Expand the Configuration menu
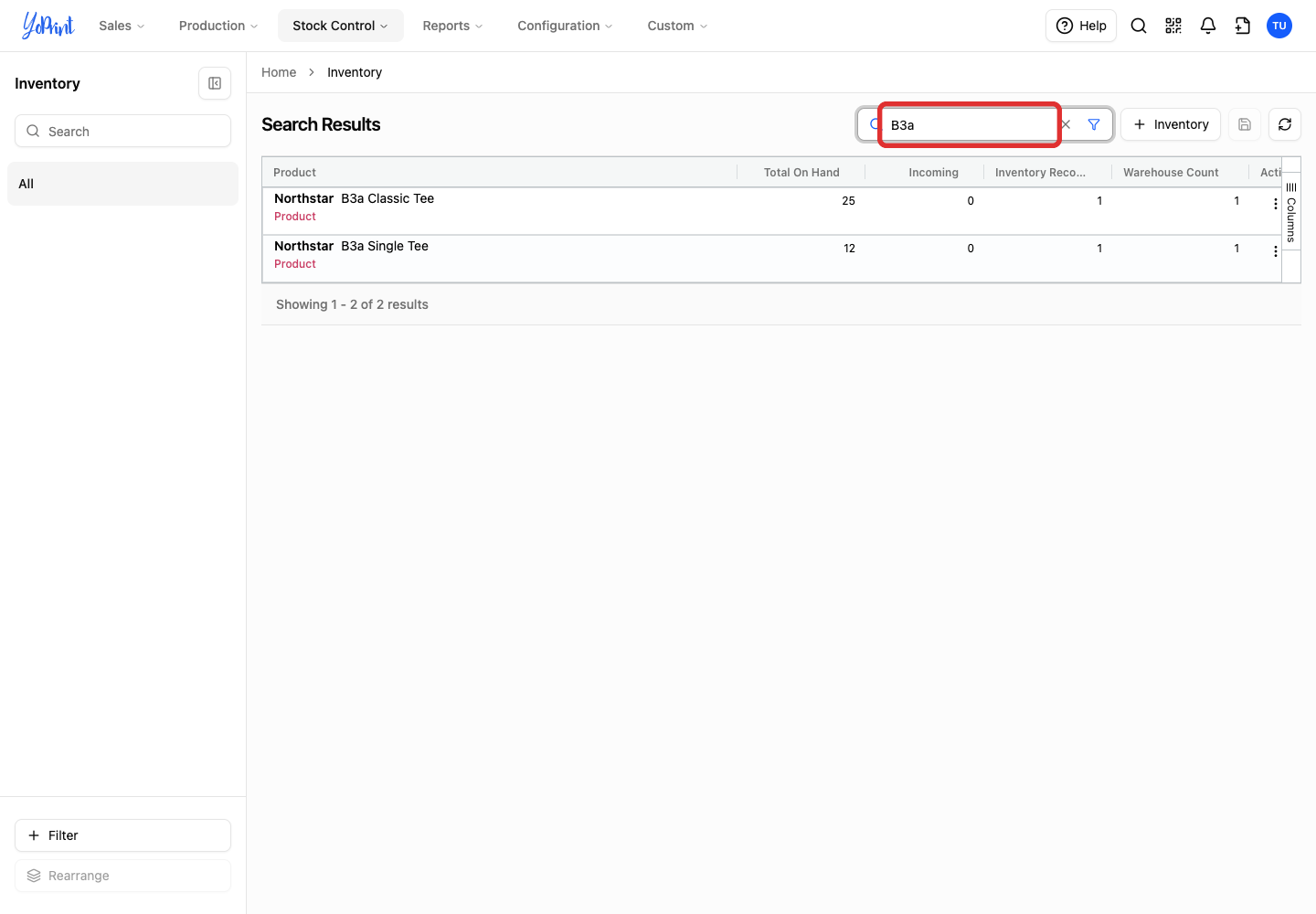The width and height of the screenshot is (1316, 914). (x=565, y=26)
